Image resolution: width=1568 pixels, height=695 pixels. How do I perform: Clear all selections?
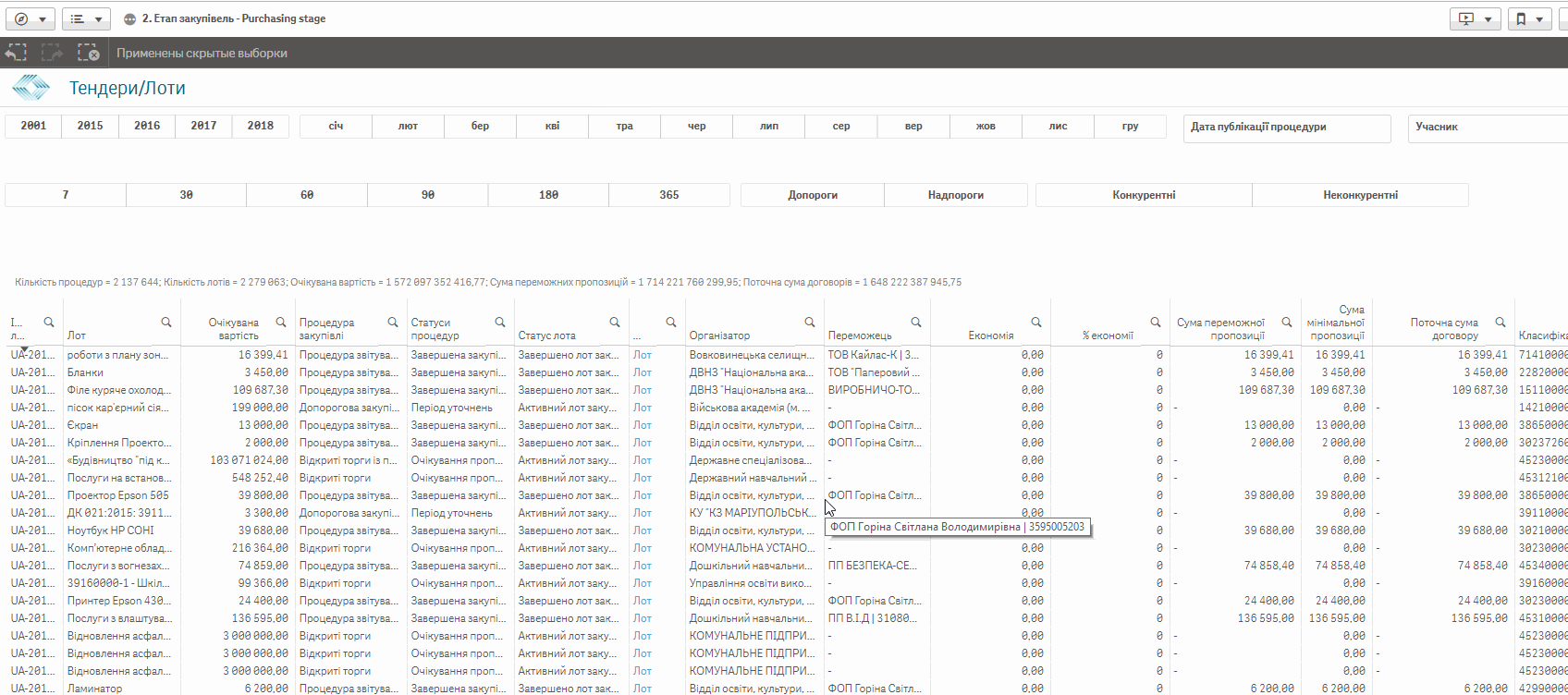(x=88, y=53)
